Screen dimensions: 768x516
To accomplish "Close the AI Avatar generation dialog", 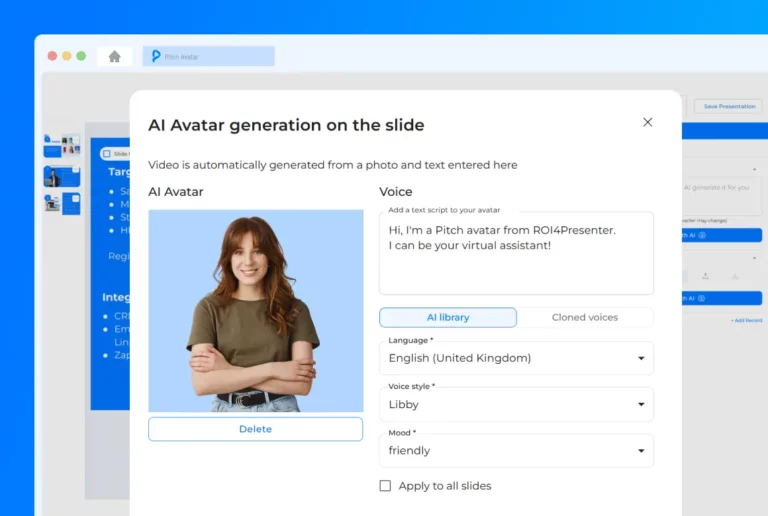I will coord(647,122).
